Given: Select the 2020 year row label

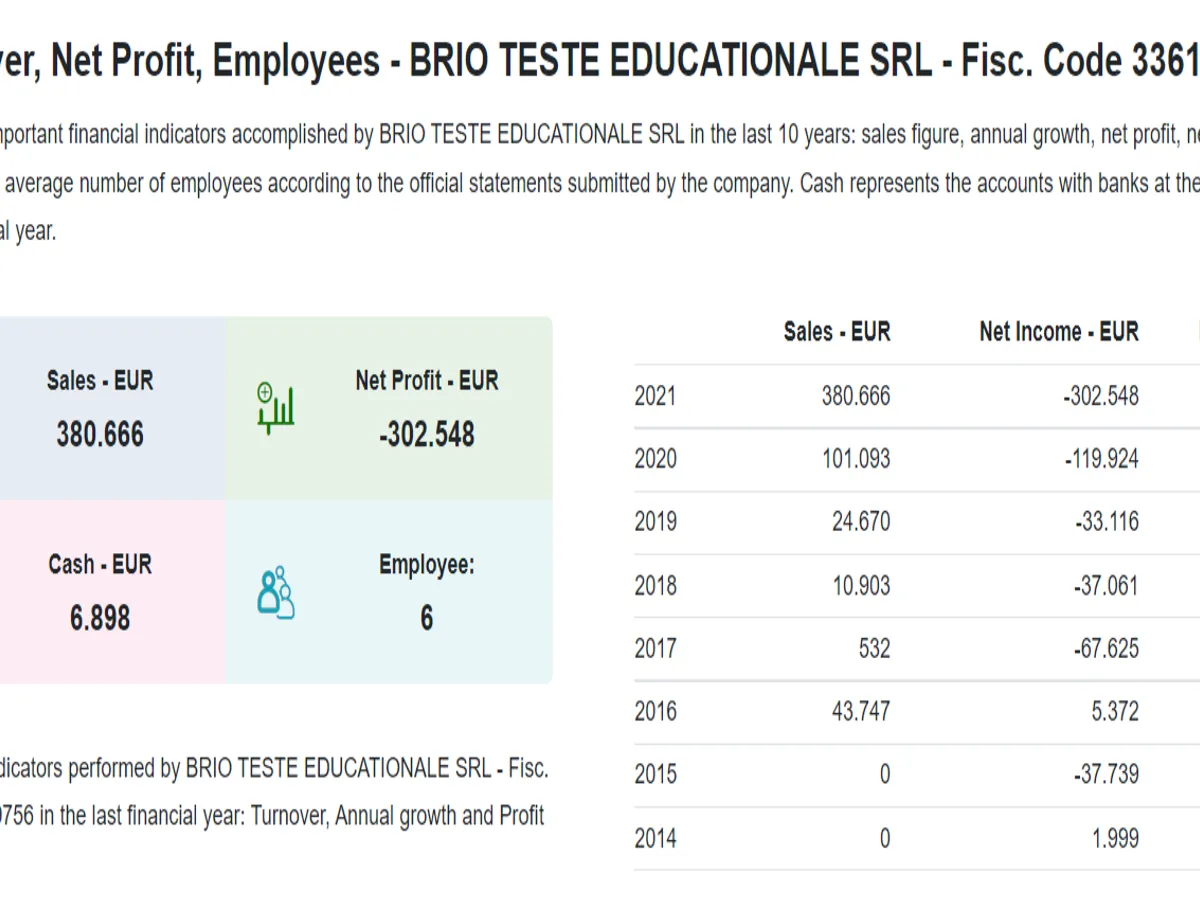Looking at the screenshot, I should [x=655, y=460].
